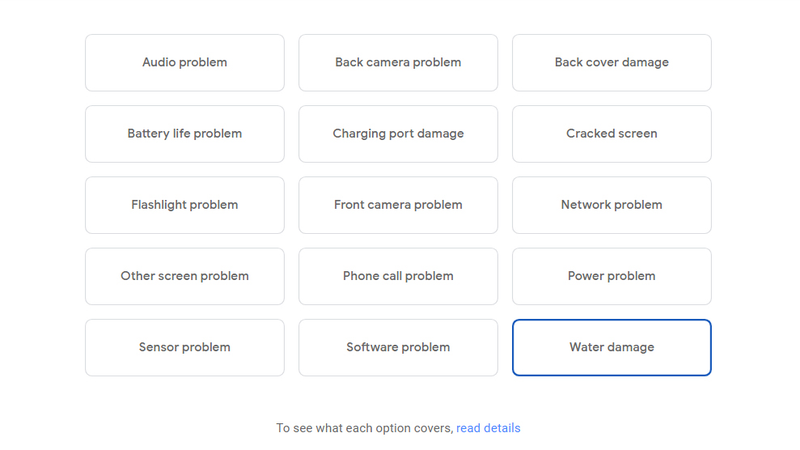Choose Front camera problem
Viewport: 800px width, 450px height.
pyautogui.click(x=398, y=205)
